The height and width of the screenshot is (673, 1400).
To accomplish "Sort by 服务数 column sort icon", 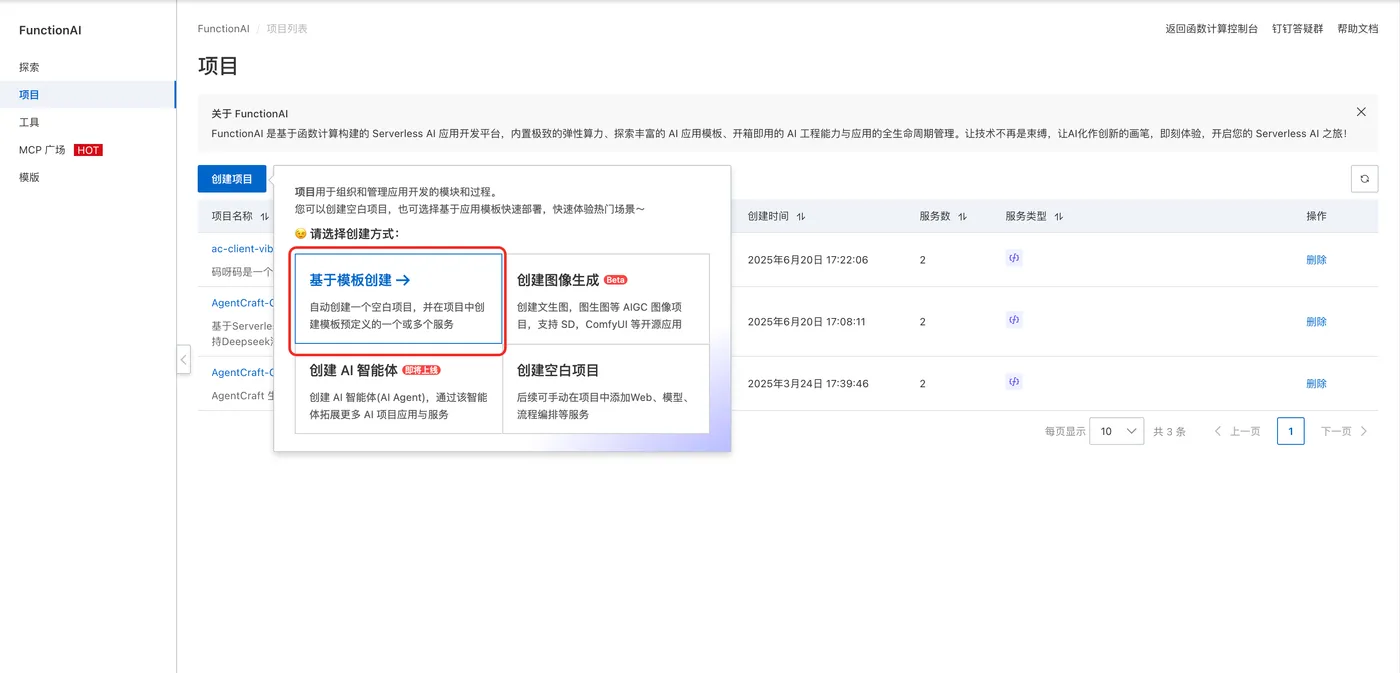I will click(x=962, y=216).
